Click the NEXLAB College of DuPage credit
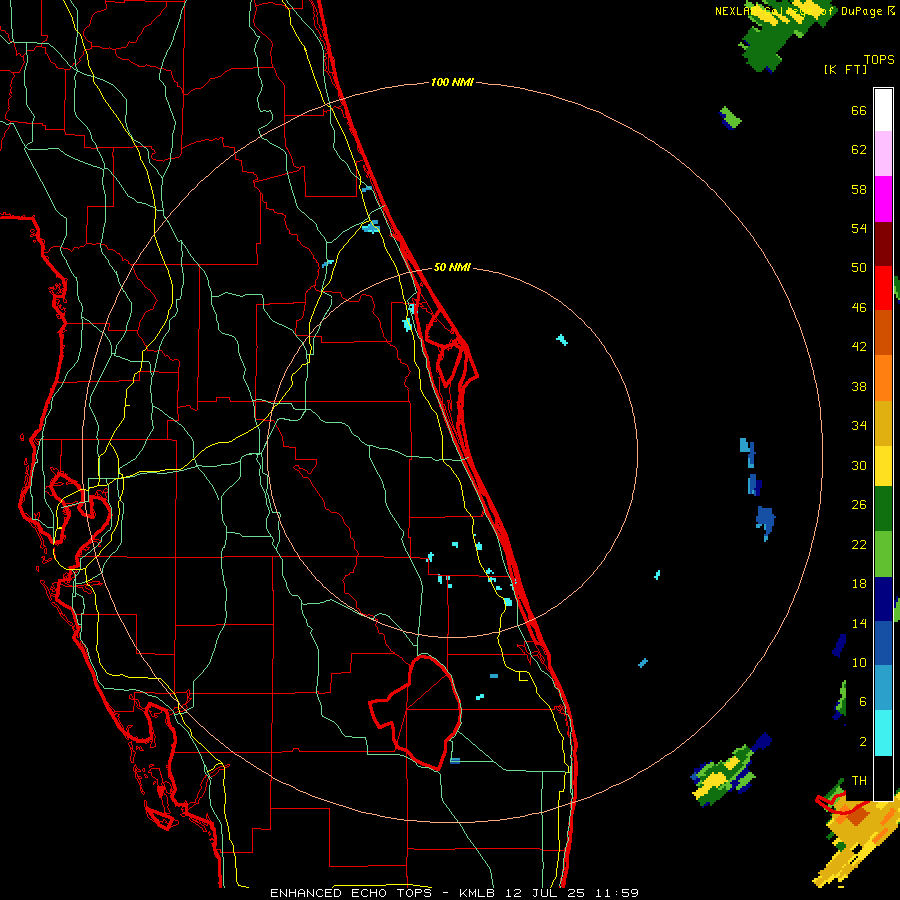Viewport: 900px width, 900px height. 804,11
